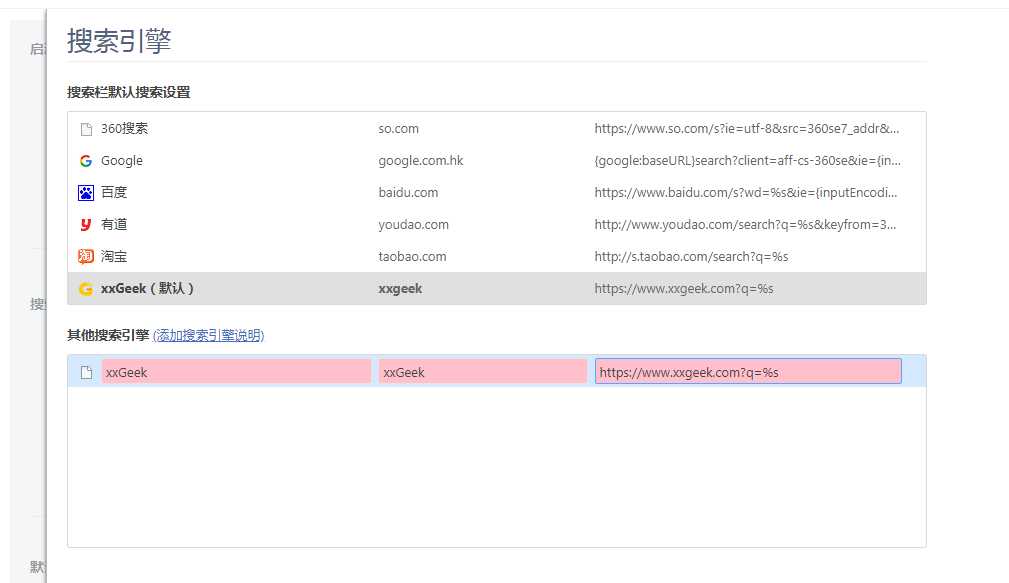Viewport: 1009px width, 583px height.
Task: Focus the xxGeek keyword input field
Action: (483, 372)
